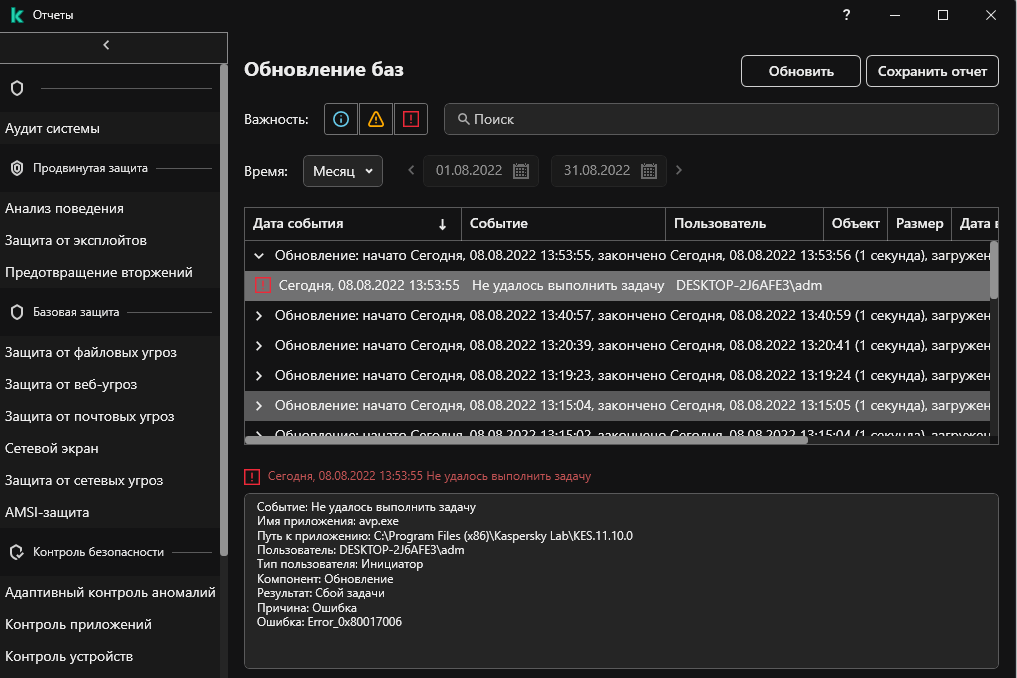Open calendar for end date 31.08.2022
Viewport: 1017px width, 678px height.
[648, 171]
